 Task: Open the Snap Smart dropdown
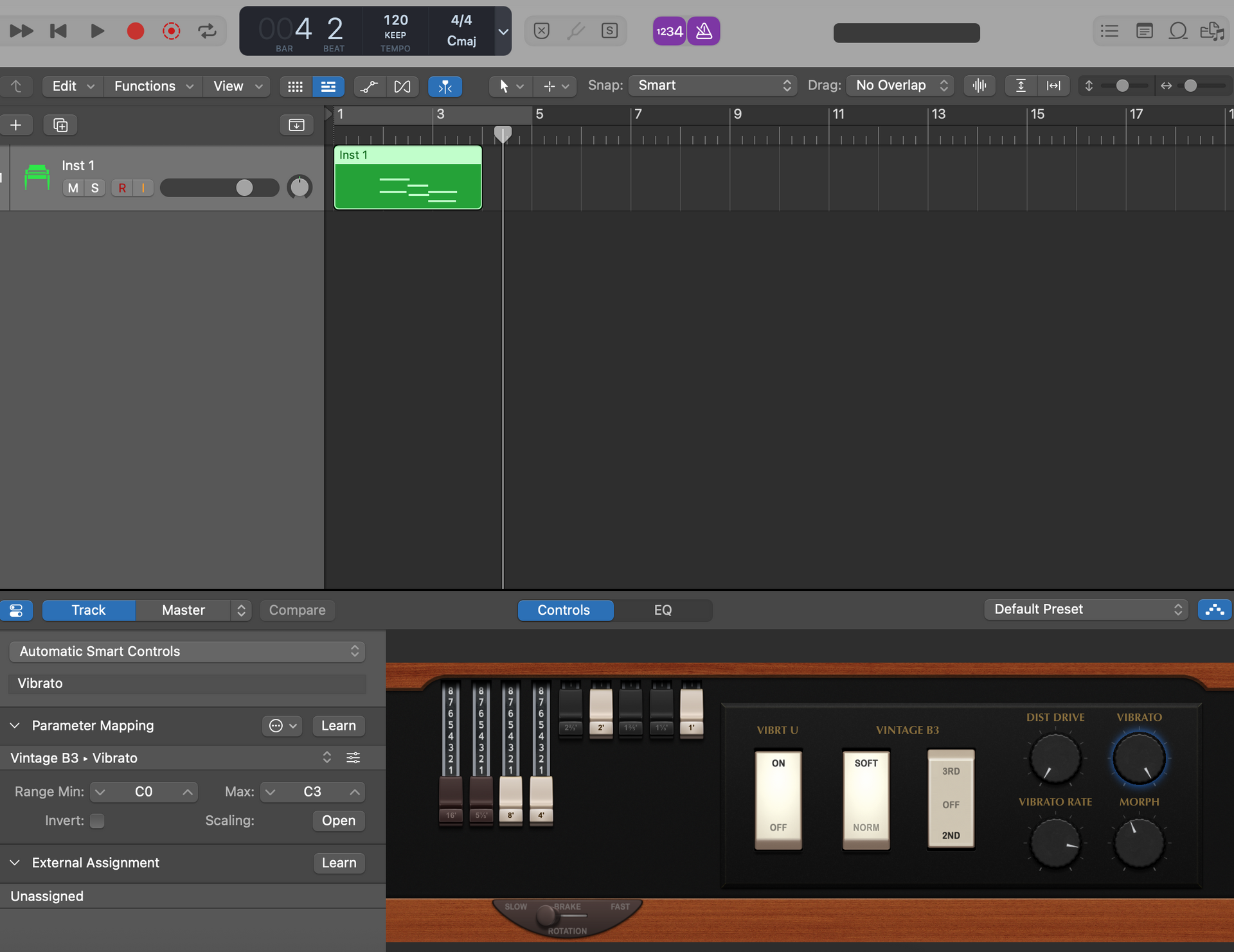713,85
